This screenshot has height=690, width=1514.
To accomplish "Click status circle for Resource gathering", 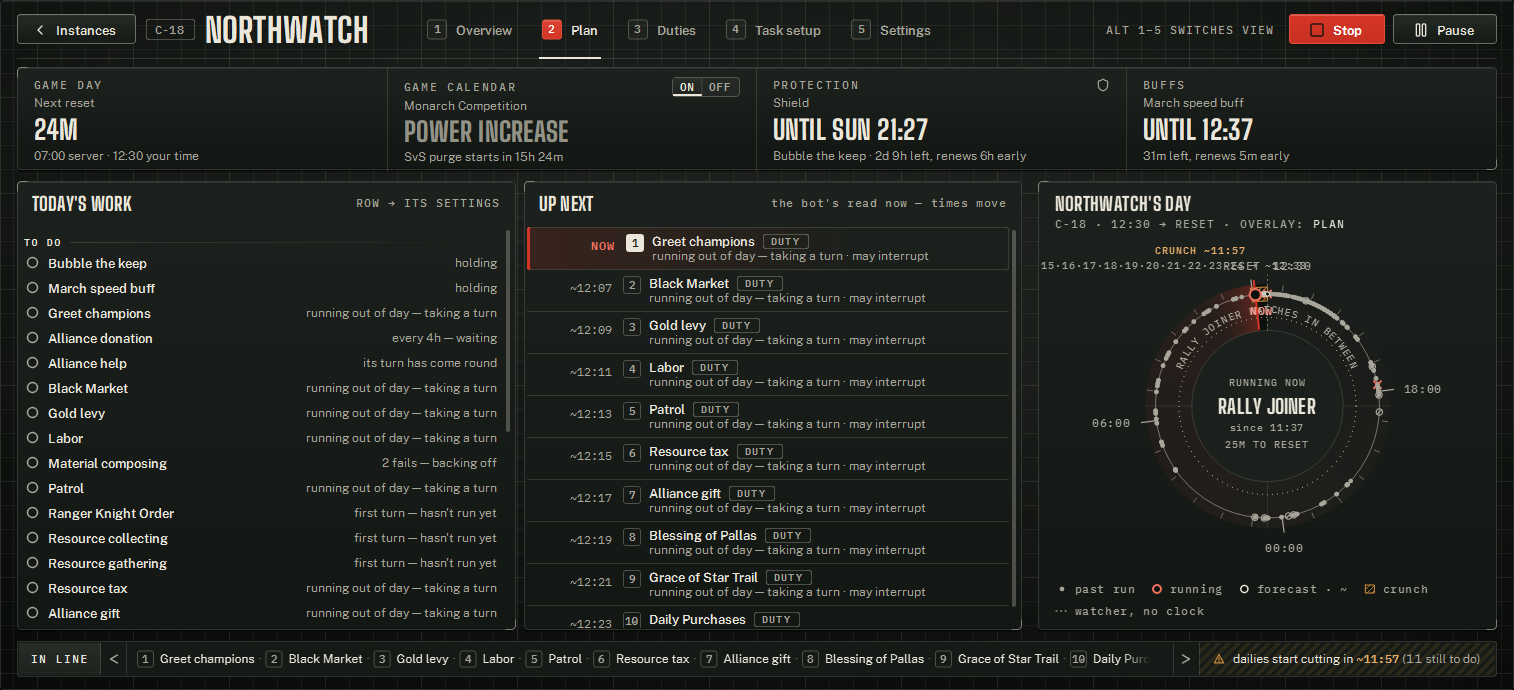I will click(x=33, y=563).
